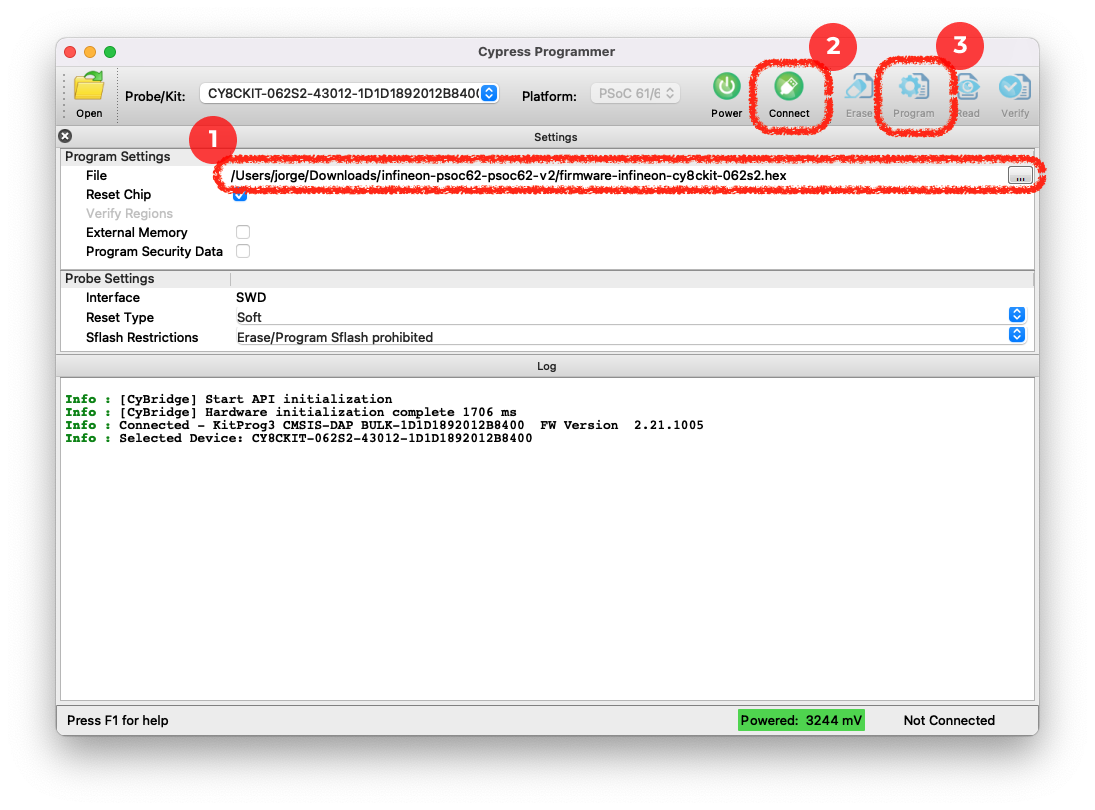The image size is (1095, 810).
Task: Open the Reset Type Soft dropdown
Action: (631, 316)
